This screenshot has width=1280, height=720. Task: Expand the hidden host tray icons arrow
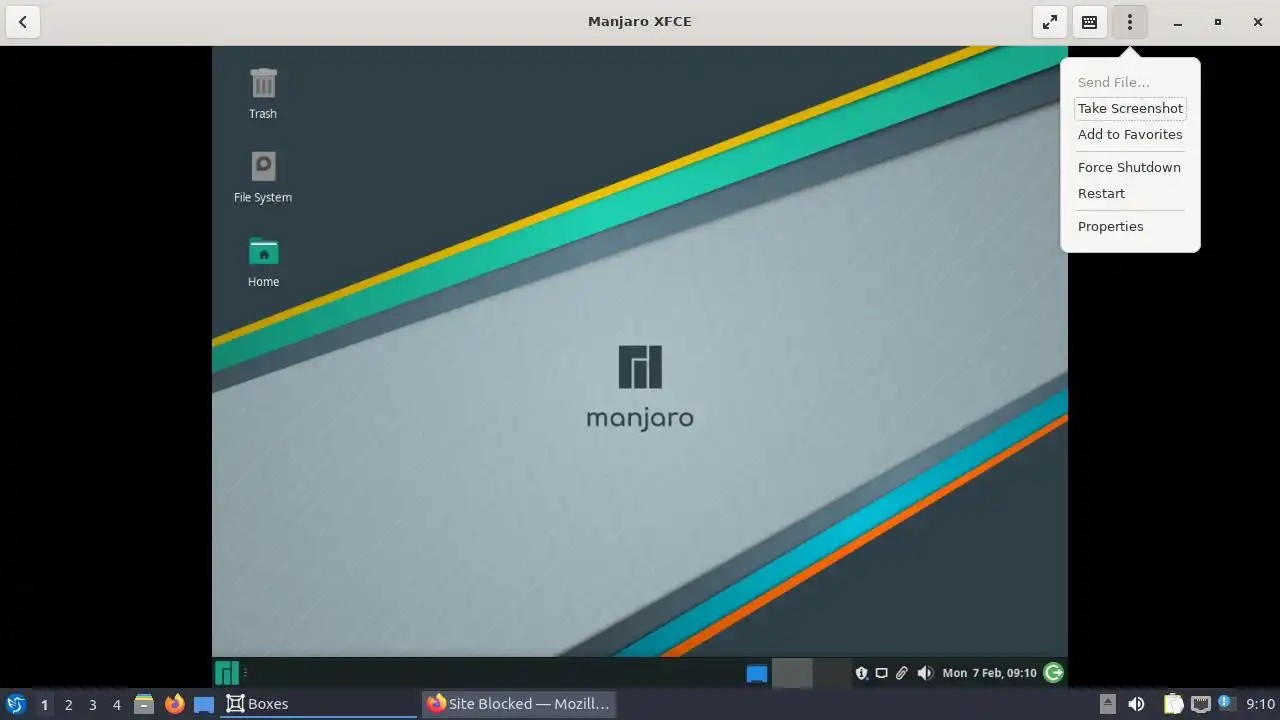pos(1107,704)
